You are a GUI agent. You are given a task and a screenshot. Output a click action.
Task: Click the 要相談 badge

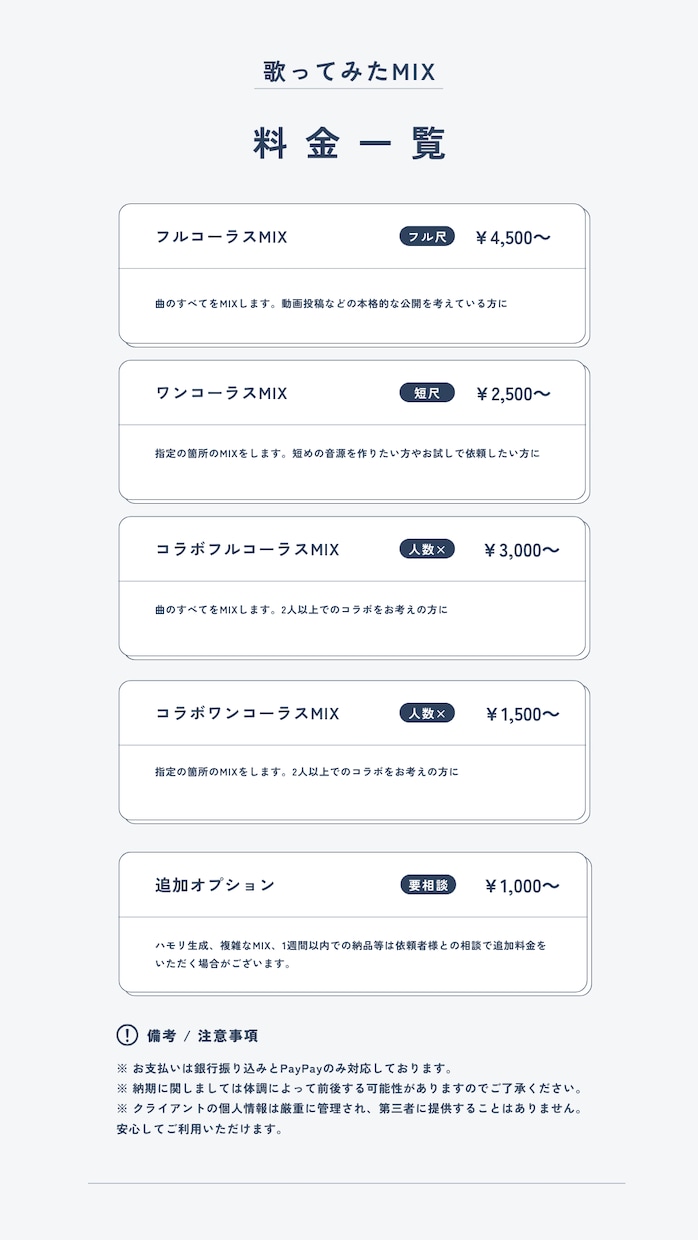428,885
